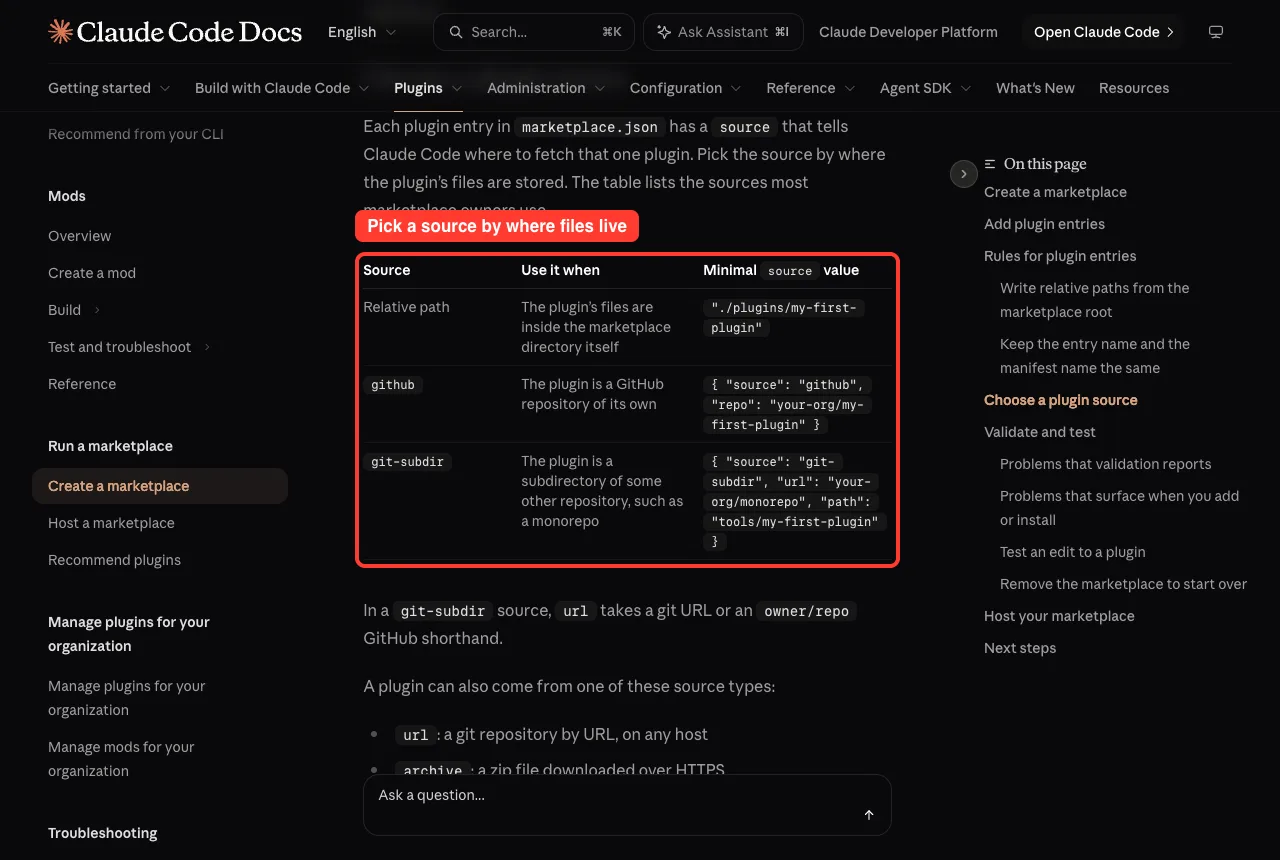The height and width of the screenshot is (860, 1280).
Task: Go to the What's New tab
Action: (1035, 88)
